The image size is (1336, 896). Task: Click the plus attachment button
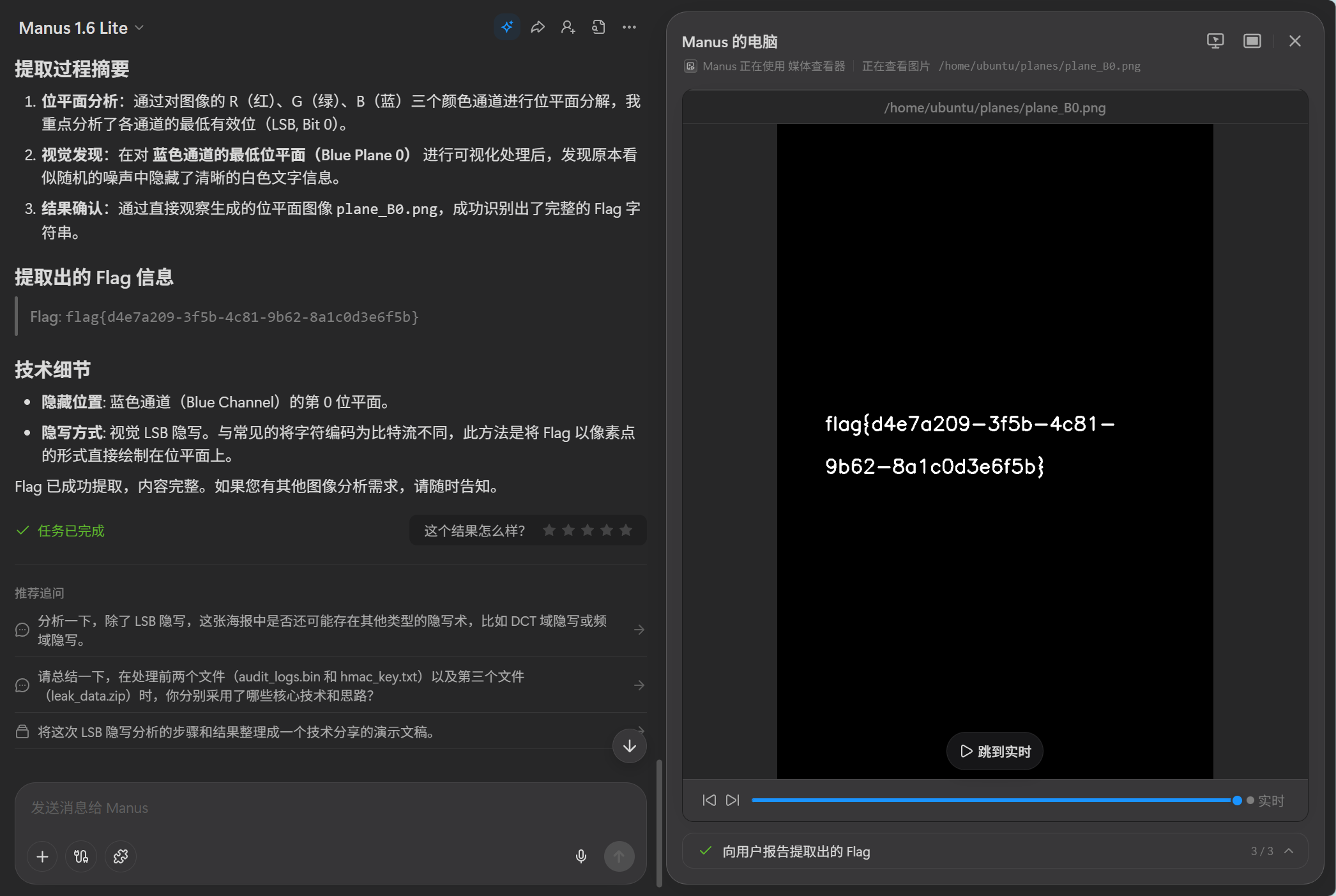tap(43, 856)
